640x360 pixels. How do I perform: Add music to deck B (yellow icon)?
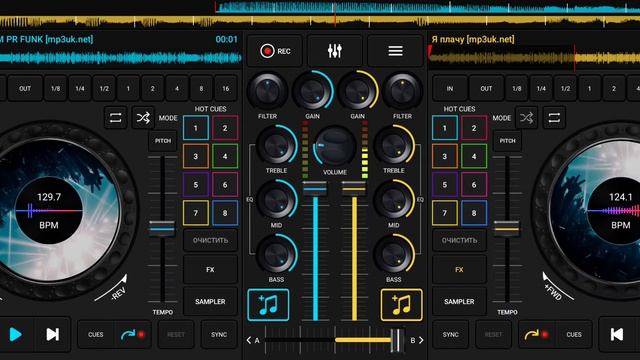[401, 305]
